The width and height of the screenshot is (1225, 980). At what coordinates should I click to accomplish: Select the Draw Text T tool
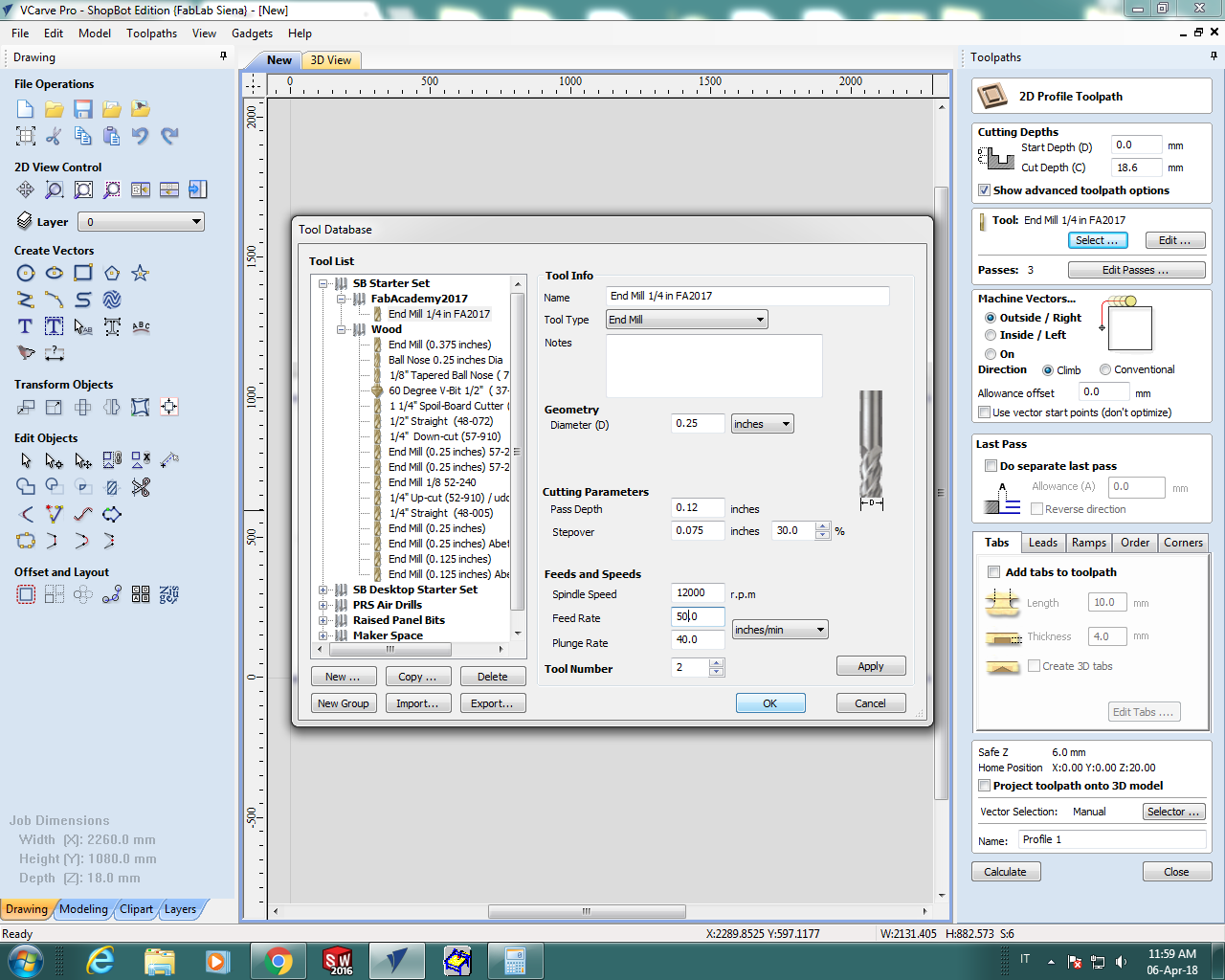click(x=26, y=326)
